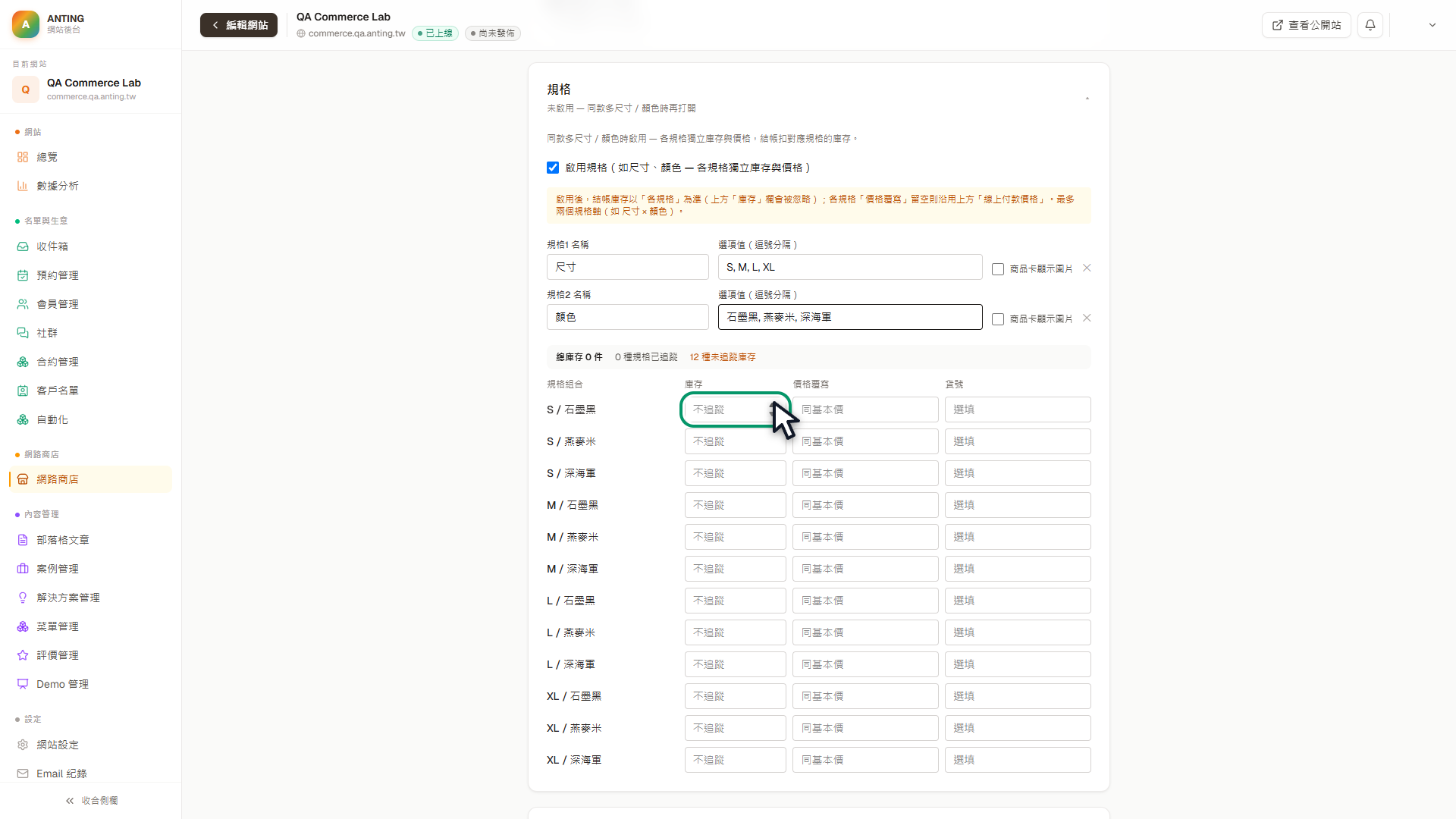The width and height of the screenshot is (1456, 819).
Task: Click the 網路商店 storefront icon
Action: pos(23,479)
